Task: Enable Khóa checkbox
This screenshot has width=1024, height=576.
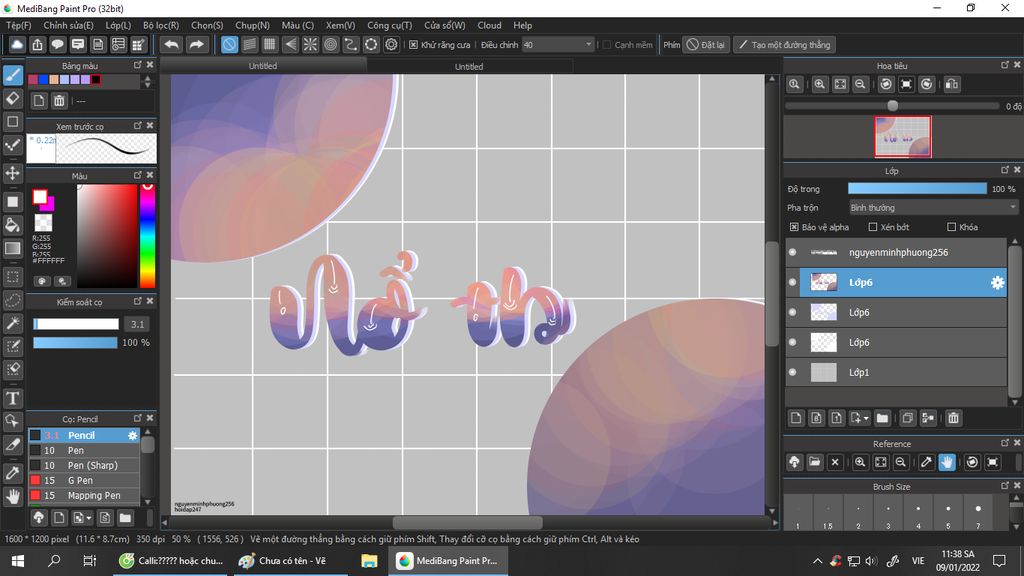Action: [952, 227]
